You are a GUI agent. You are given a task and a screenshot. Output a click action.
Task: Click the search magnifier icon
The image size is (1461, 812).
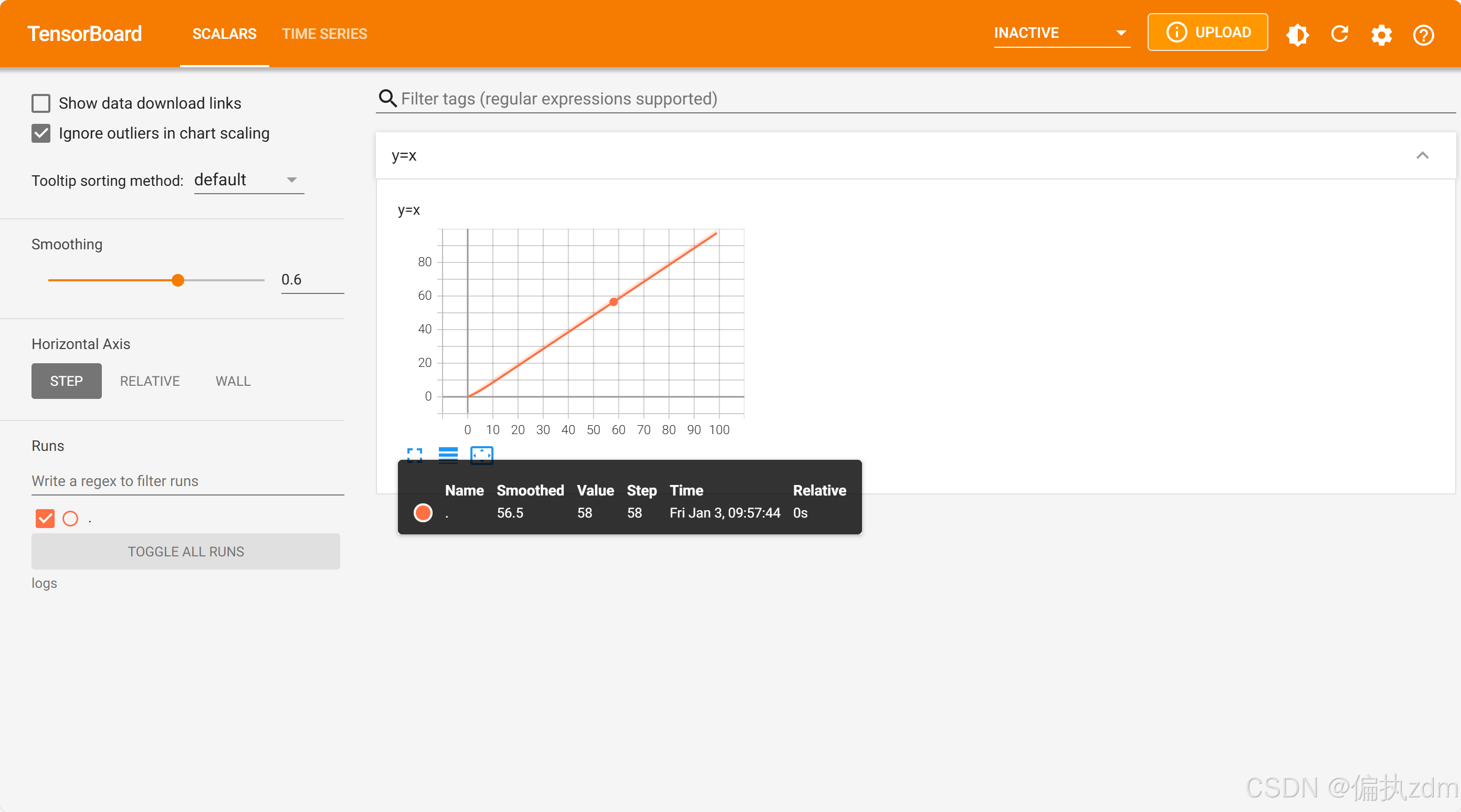387,98
